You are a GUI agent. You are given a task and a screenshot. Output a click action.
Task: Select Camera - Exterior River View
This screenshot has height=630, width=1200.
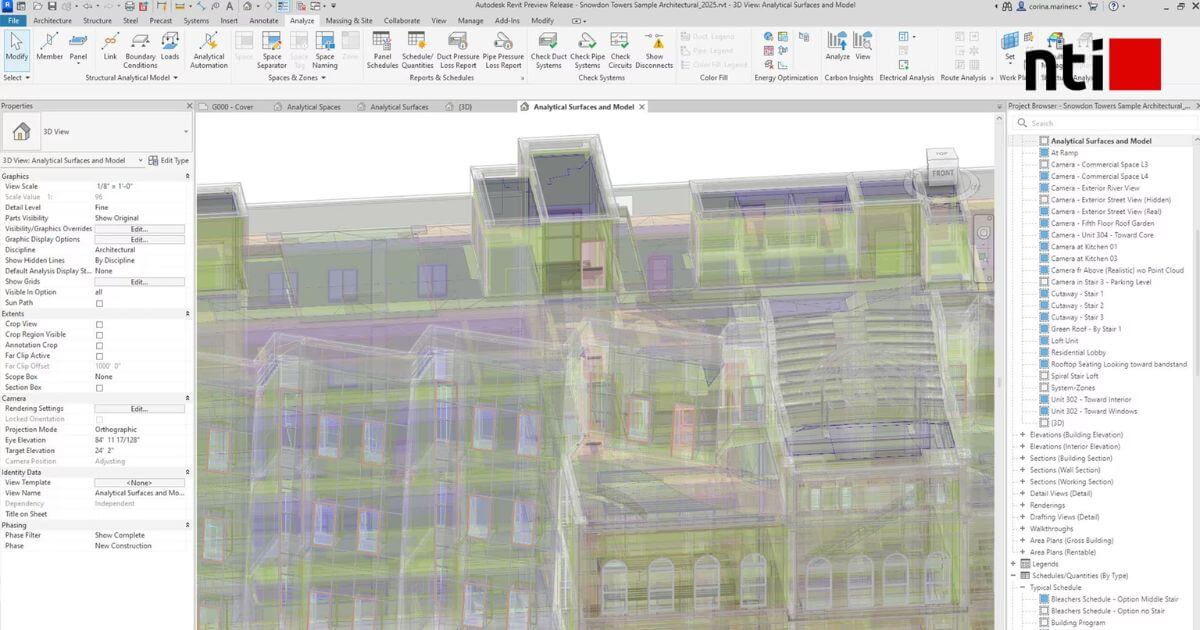1095,188
